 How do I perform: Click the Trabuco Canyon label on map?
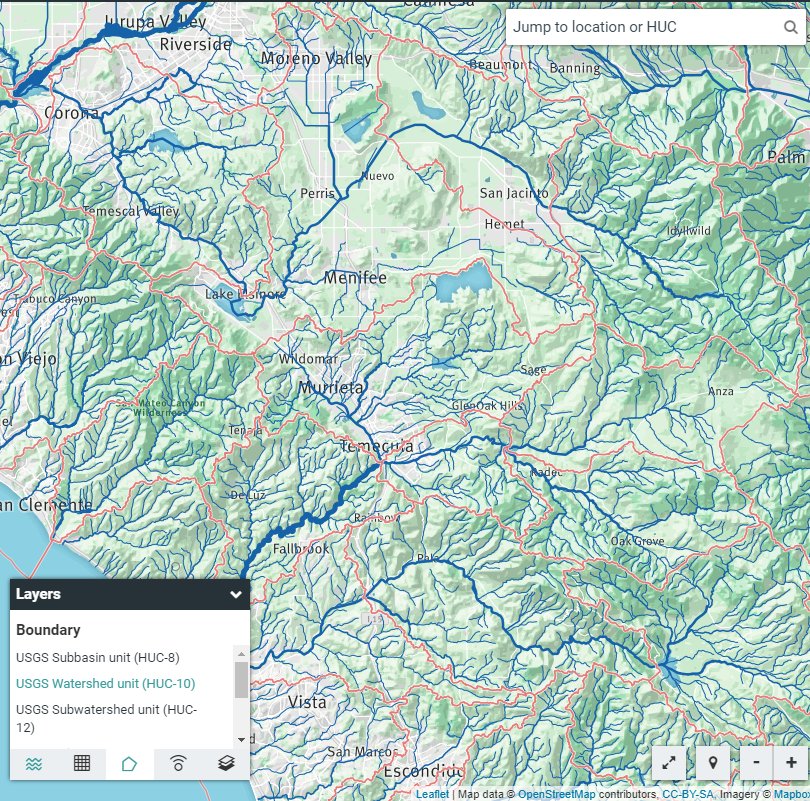[x=54, y=299]
